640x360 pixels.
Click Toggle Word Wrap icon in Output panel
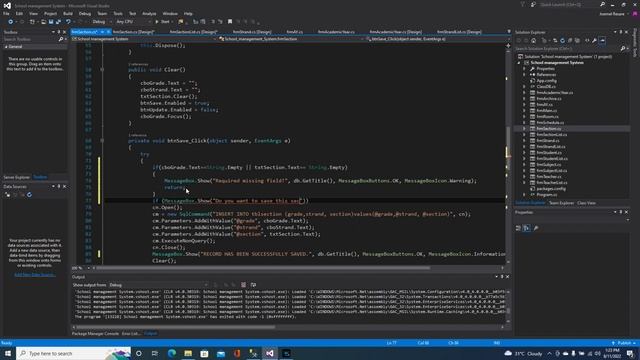tap(253, 285)
